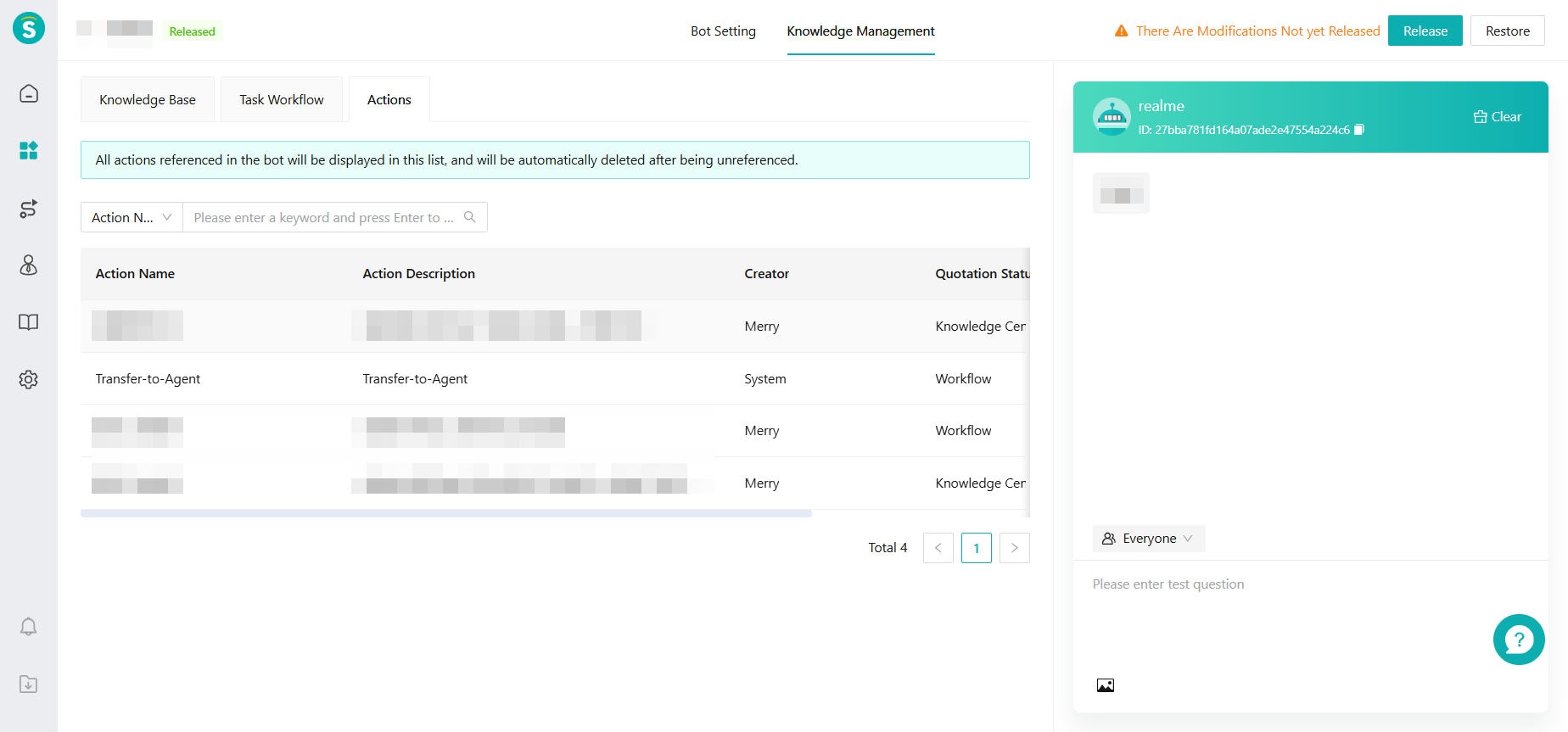
Task: Click the download inbox sidebar icon
Action: [x=29, y=684]
